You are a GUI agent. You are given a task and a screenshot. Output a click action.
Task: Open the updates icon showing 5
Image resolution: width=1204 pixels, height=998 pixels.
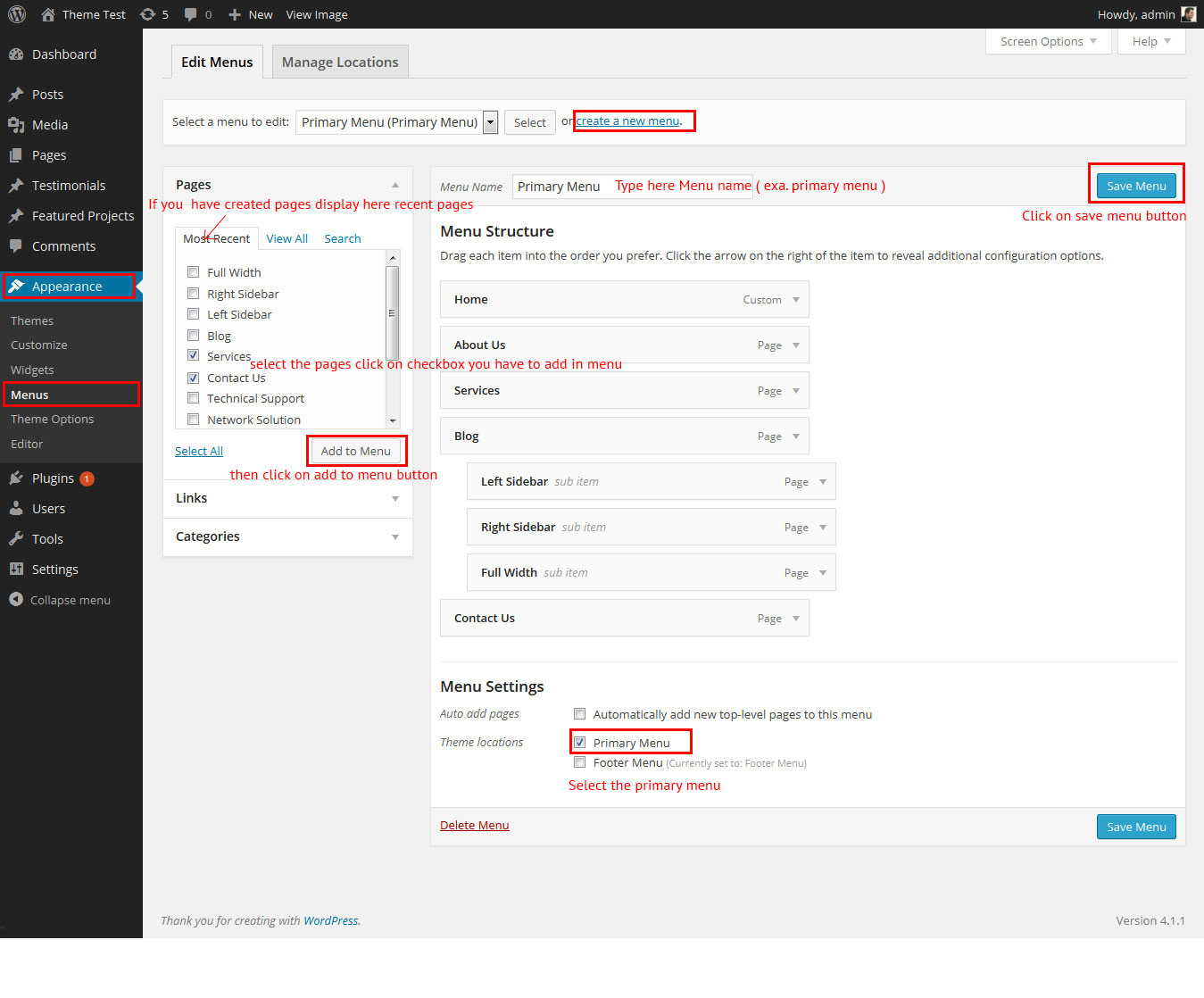[x=148, y=14]
